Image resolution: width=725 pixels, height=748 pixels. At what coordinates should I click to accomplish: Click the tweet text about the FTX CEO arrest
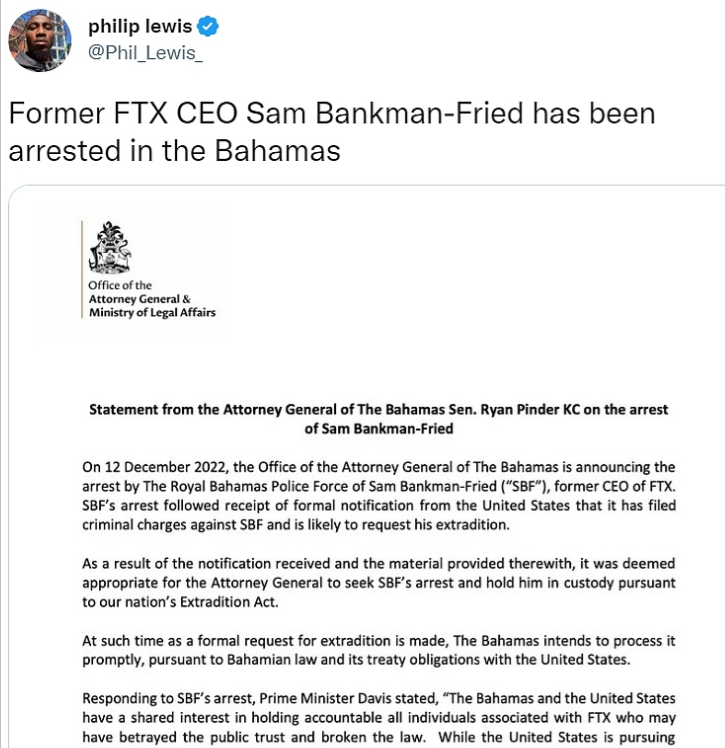point(332,131)
